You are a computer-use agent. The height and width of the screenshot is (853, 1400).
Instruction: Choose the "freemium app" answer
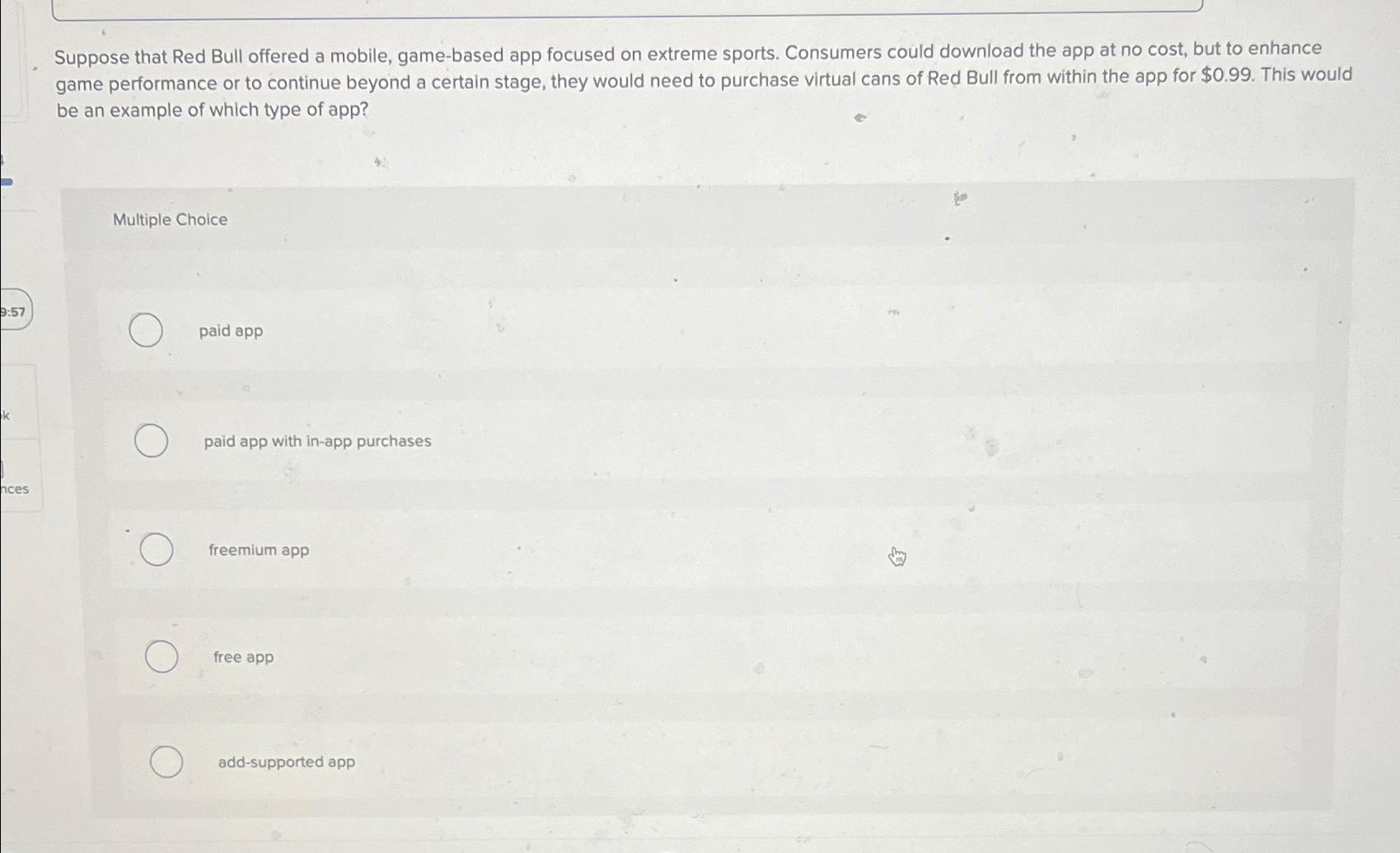(x=157, y=548)
